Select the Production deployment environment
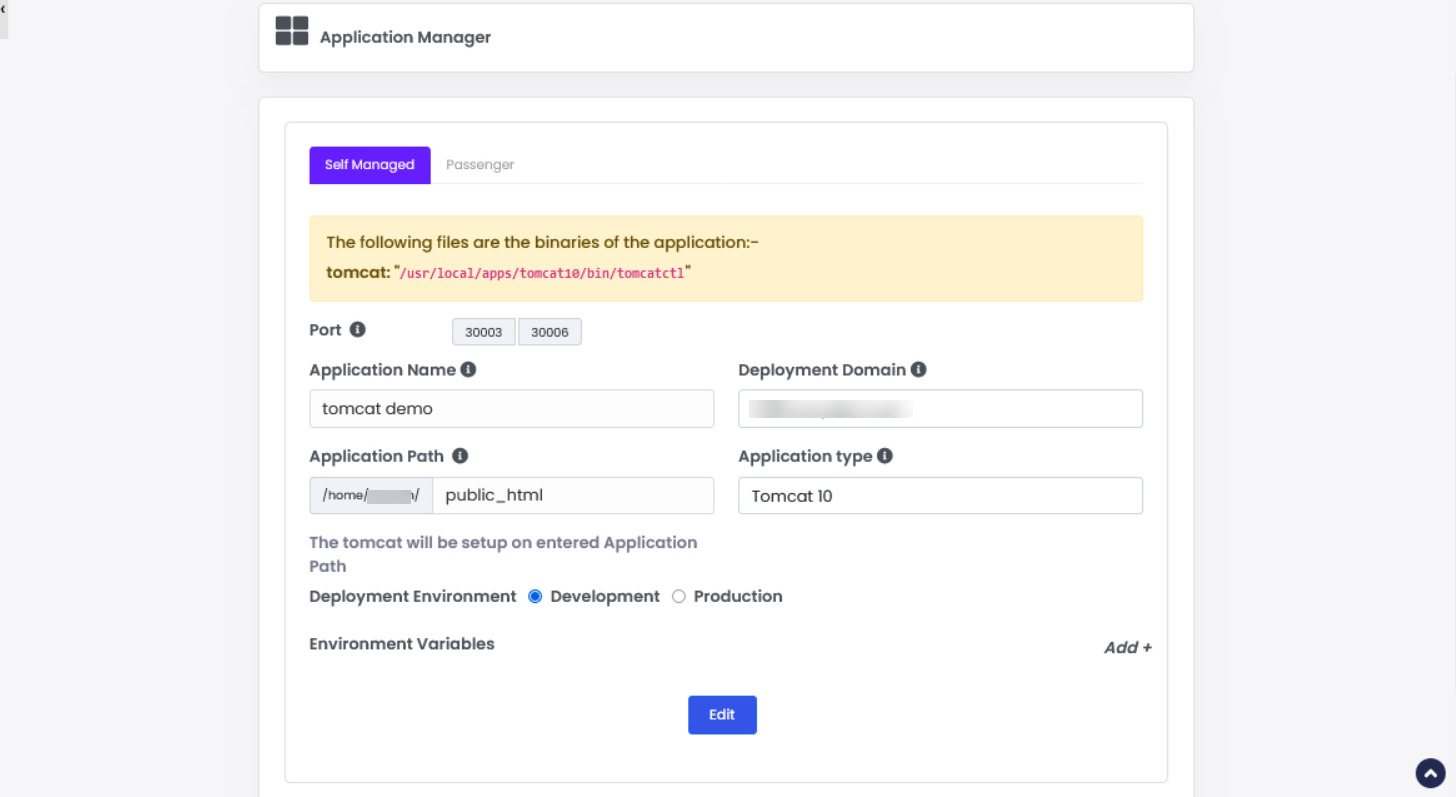The image size is (1456, 797). pyautogui.click(x=679, y=596)
